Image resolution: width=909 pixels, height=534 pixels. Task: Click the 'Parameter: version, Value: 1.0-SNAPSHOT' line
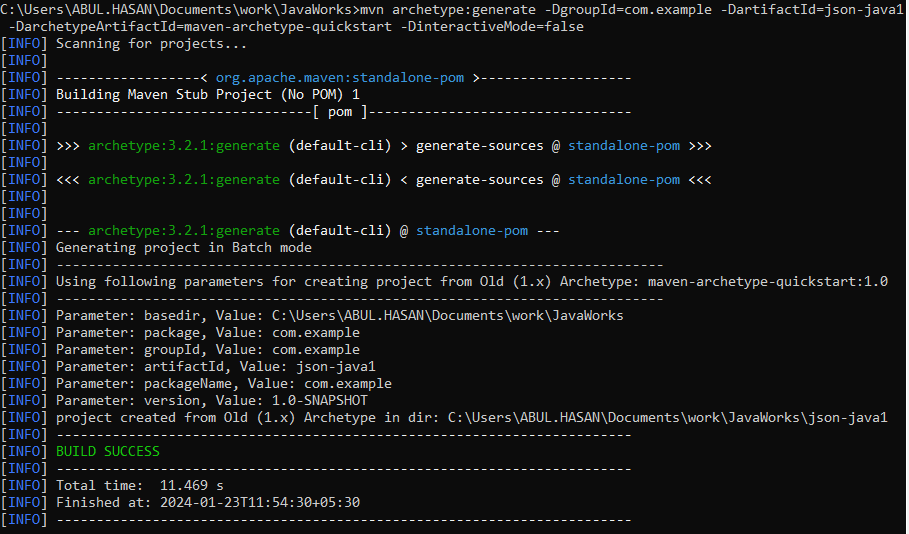coord(212,401)
